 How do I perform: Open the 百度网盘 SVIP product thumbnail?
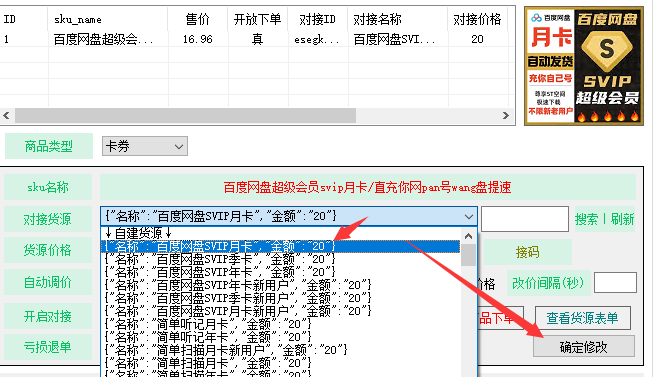click(584, 65)
